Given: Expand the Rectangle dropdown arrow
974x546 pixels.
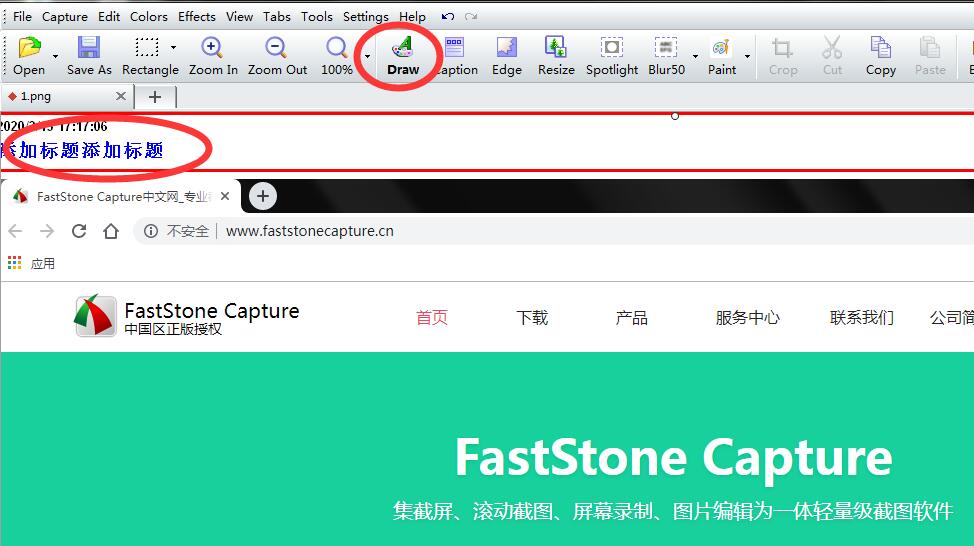Looking at the screenshot, I should click(173, 47).
